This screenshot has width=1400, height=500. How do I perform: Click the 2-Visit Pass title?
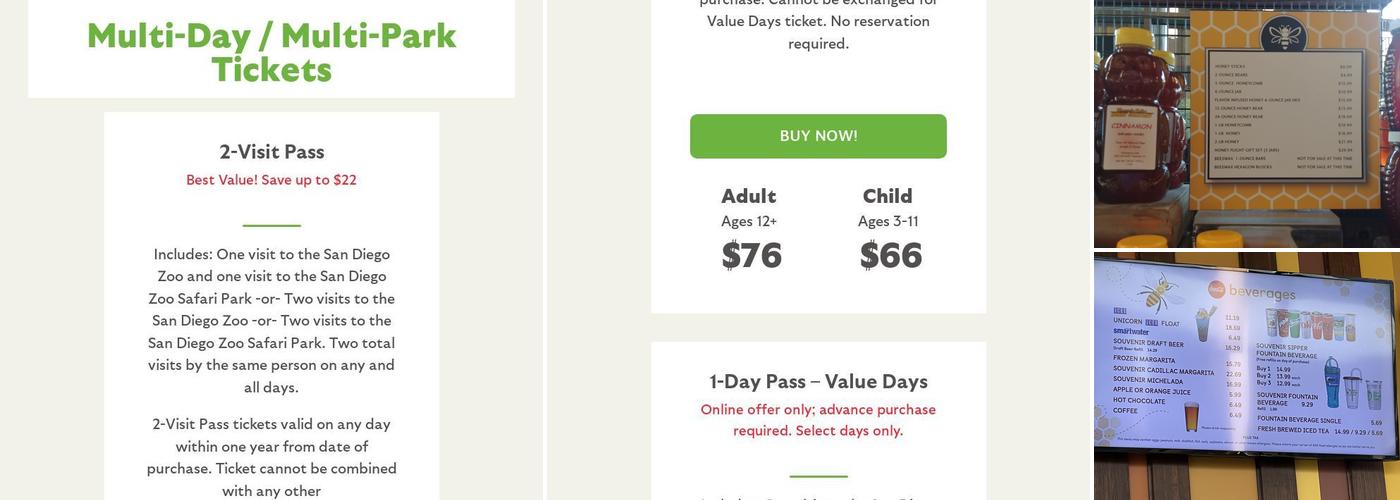(272, 152)
